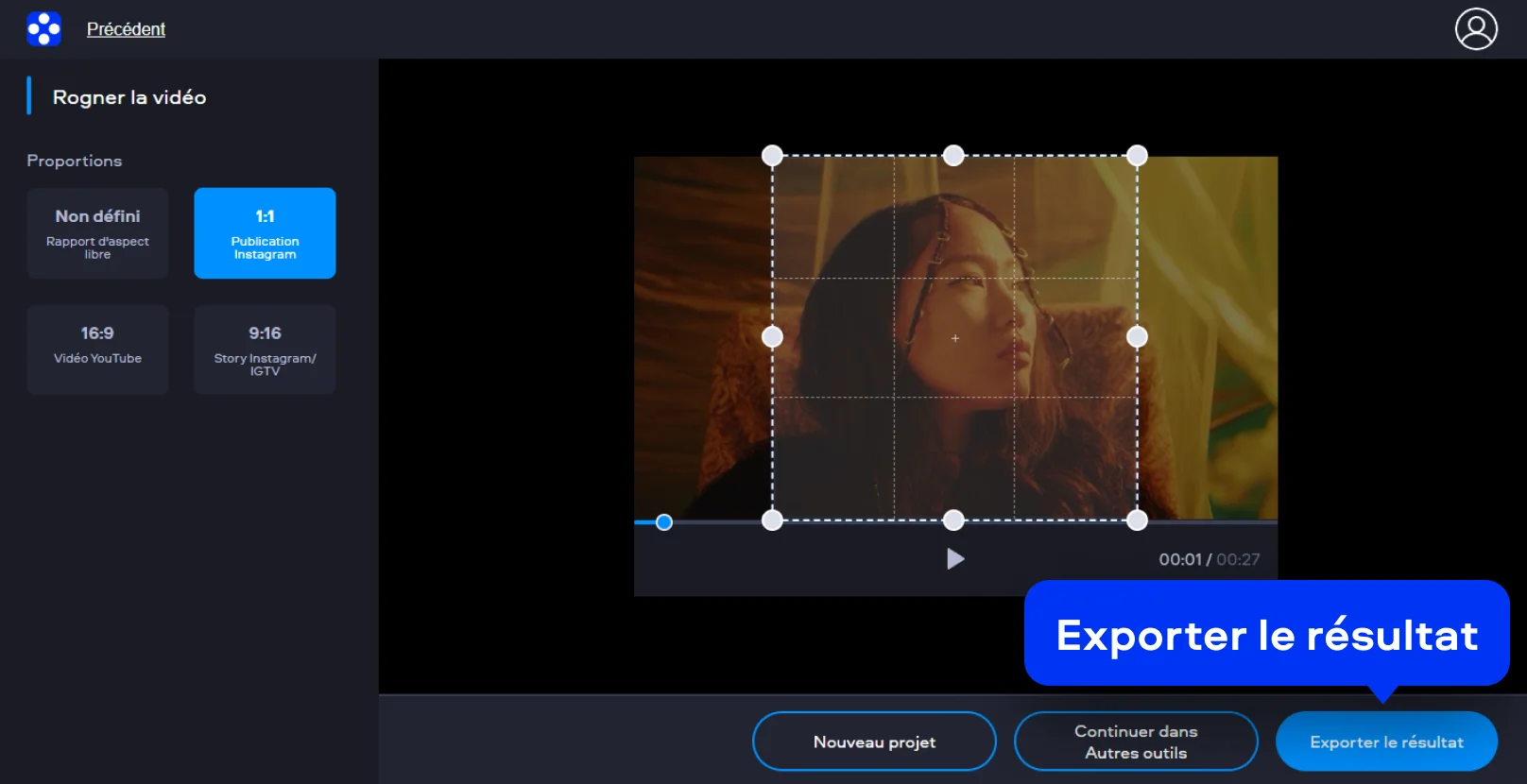Select the Non défini free aspect ratio

[97, 233]
